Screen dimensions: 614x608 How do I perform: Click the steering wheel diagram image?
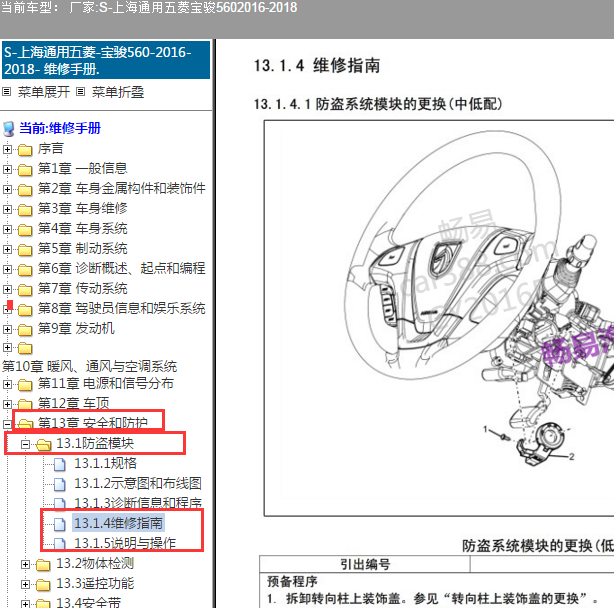439,318
